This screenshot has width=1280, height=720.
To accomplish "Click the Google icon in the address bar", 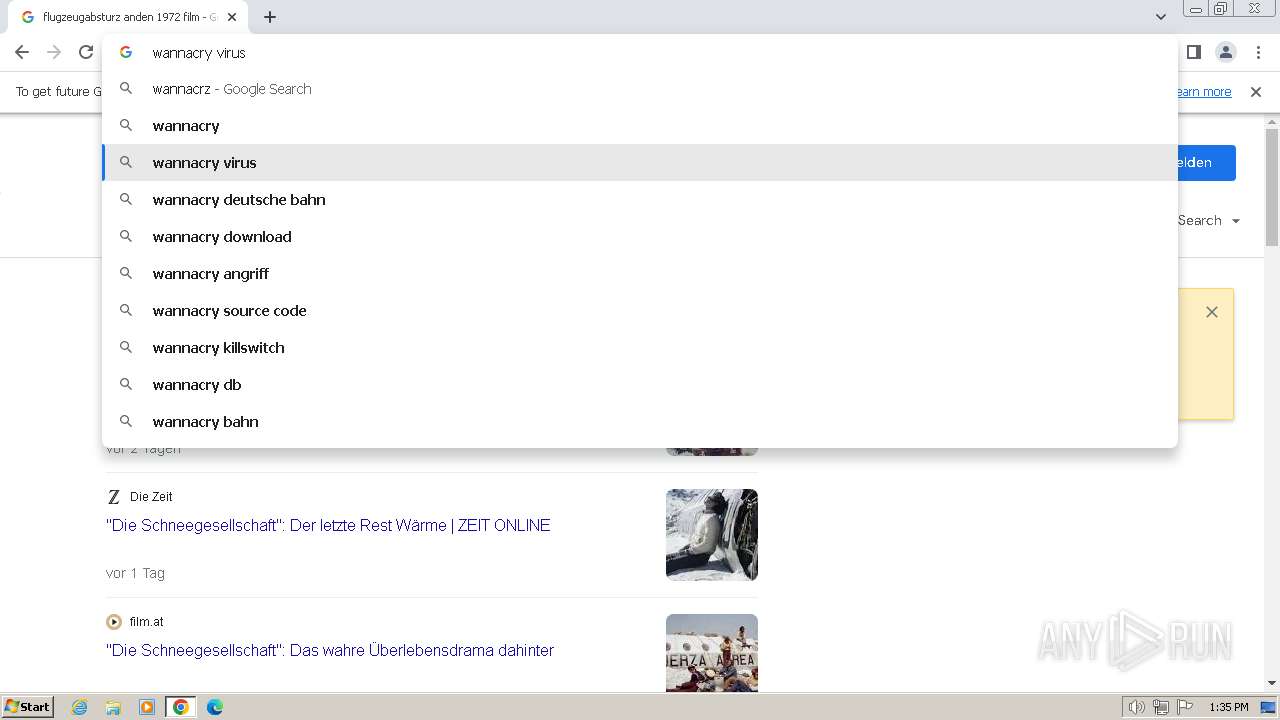I will (x=126, y=53).
